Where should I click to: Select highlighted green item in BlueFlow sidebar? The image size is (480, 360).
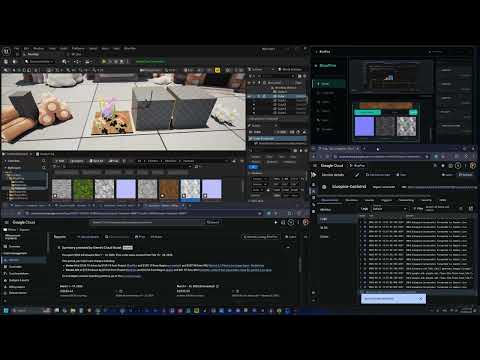(x=329, y=84)
